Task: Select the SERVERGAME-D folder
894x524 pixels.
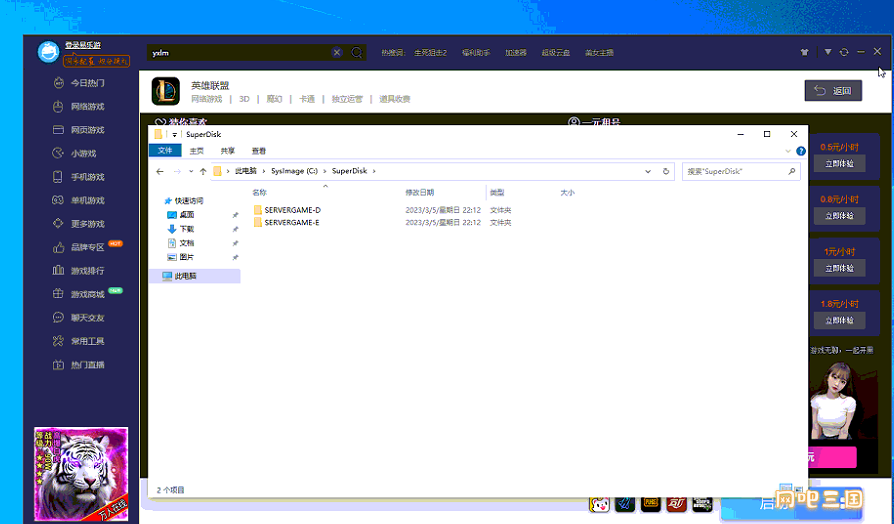Action: click(292, 210)
